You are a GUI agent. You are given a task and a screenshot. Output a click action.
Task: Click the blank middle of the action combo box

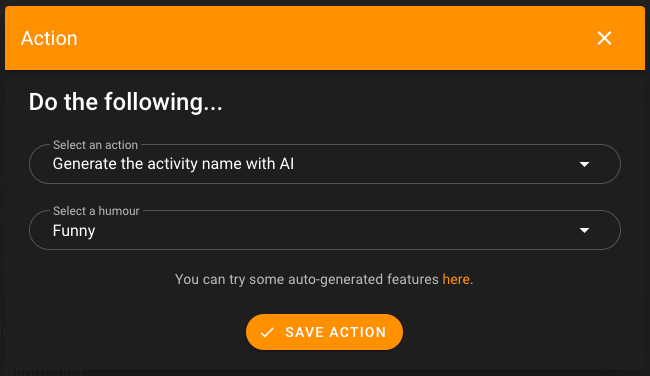click(435, 164)
